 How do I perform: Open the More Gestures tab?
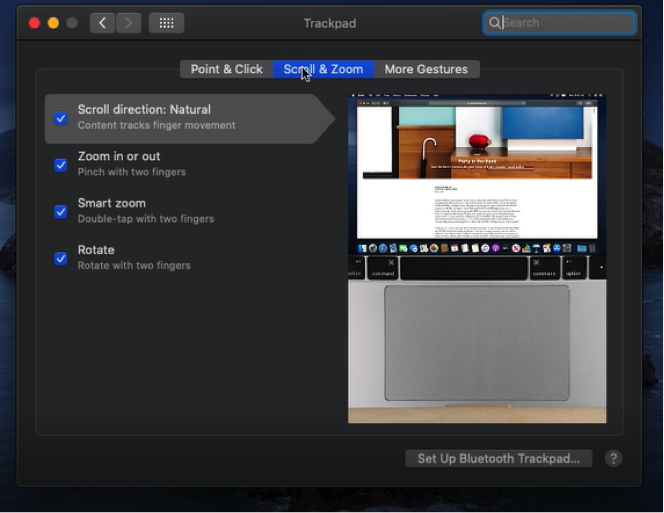[x=426, y=69]
